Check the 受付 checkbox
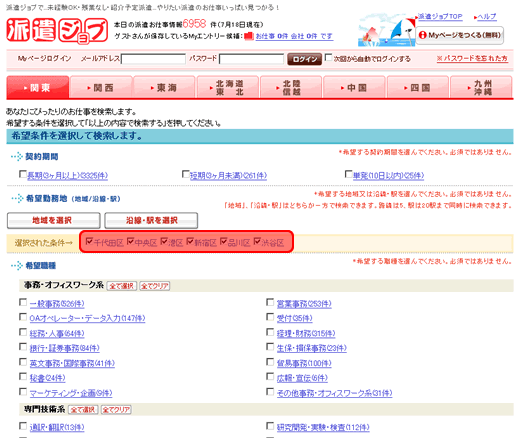520x438 pixels. pos(270,317)
